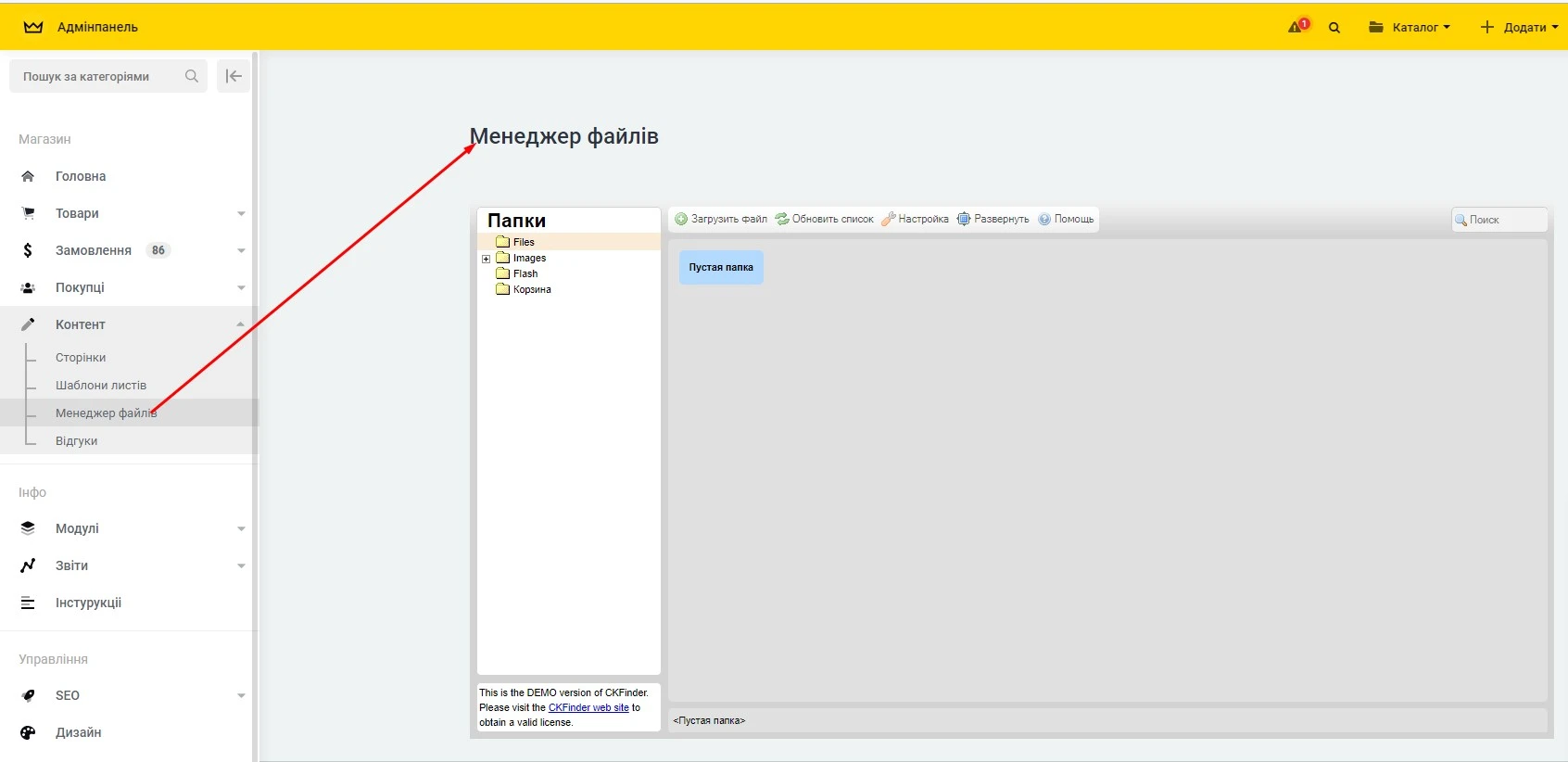Viewport: 1568px width, 762px height.
Task: Click the crown logo in the header
Action: 33,27
